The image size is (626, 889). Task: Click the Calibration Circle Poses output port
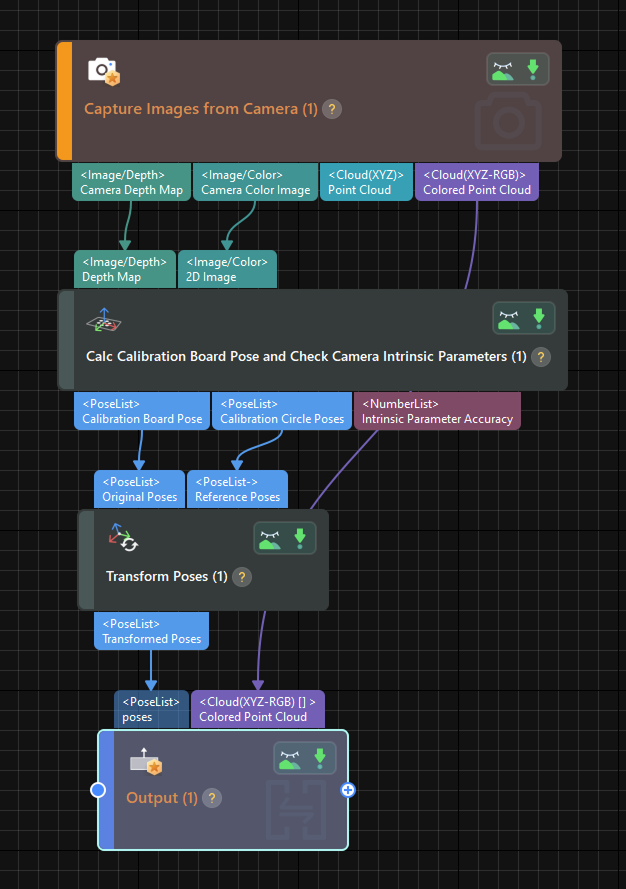(x=281, y=411)
